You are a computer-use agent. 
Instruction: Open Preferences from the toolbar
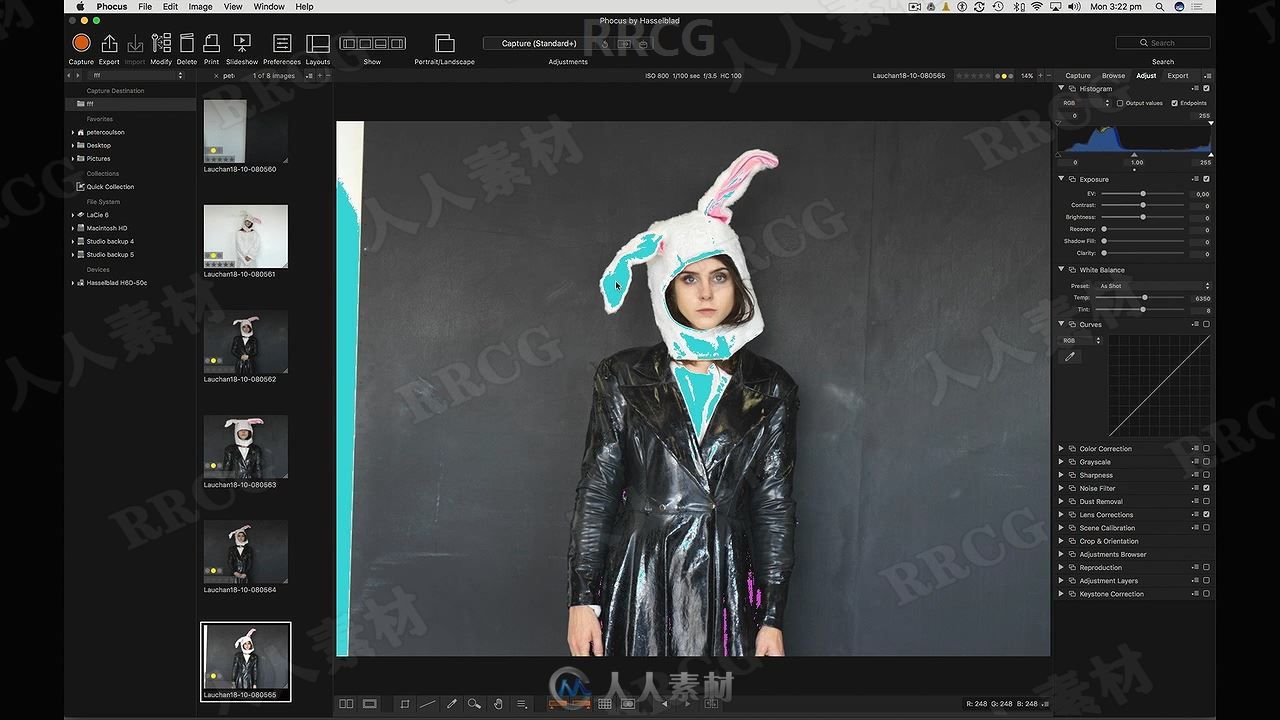282,43
